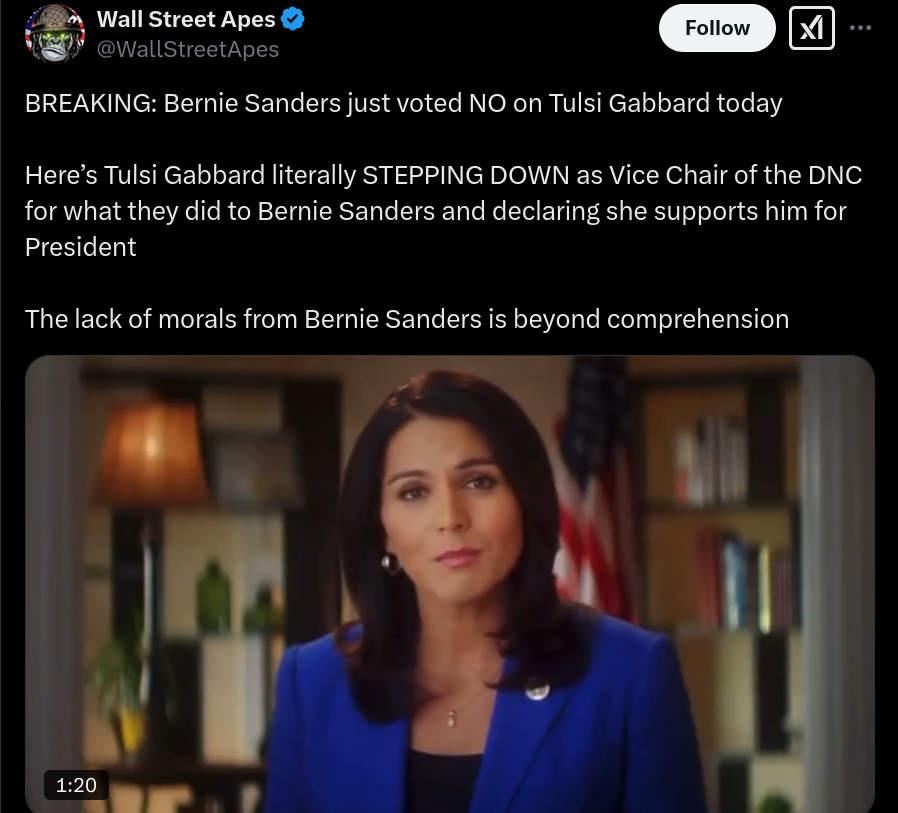Click the 1:20 video duration badge
Viewport: 898px width, 813px height.
point(76,784)
